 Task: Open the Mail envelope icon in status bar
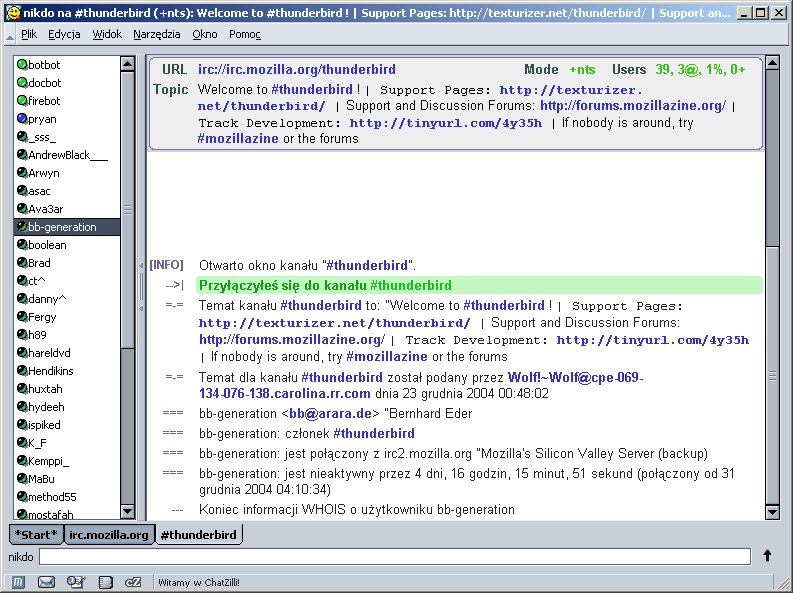(x=47, y=582)
